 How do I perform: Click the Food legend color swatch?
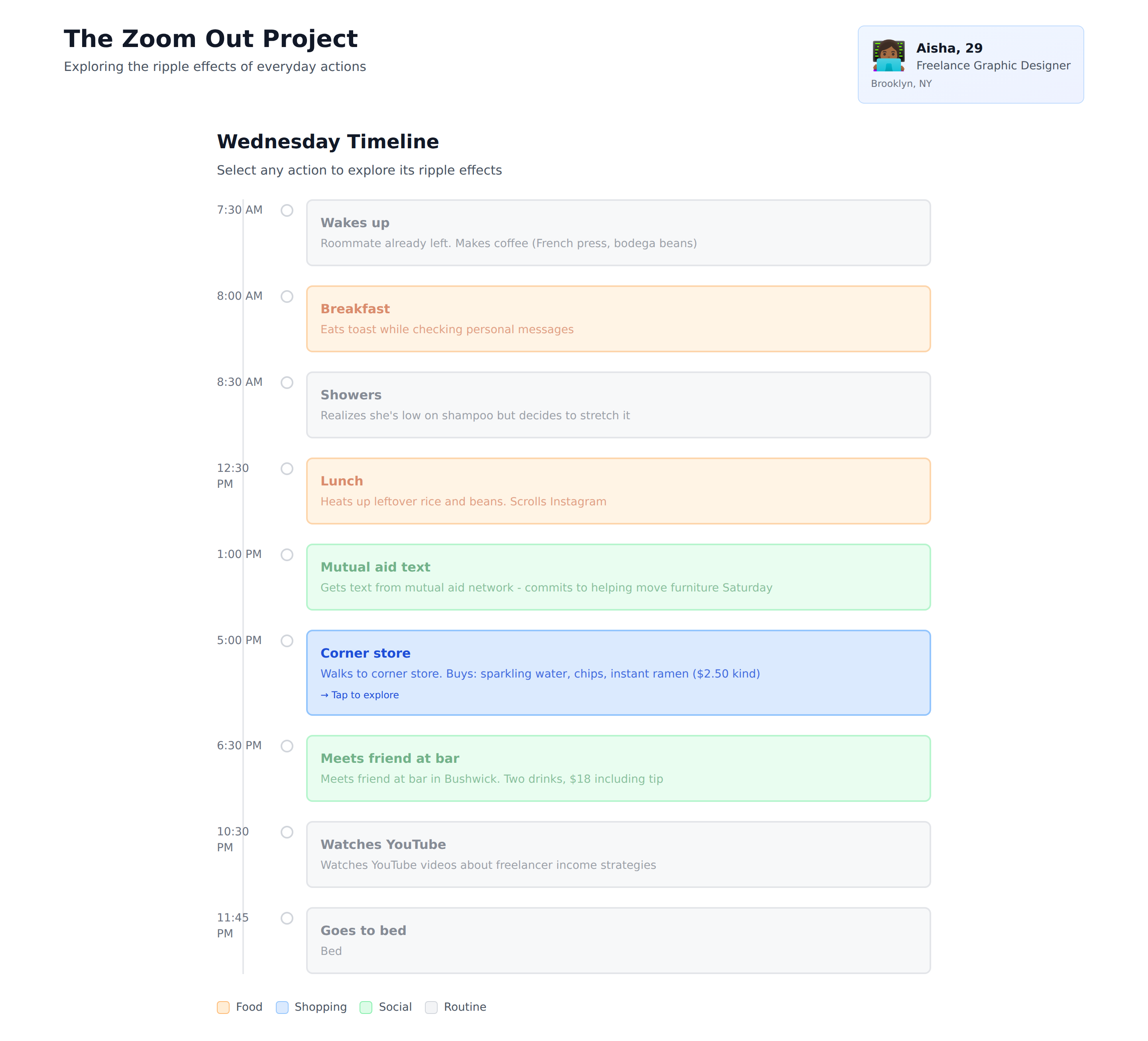tap(223, 1007)
